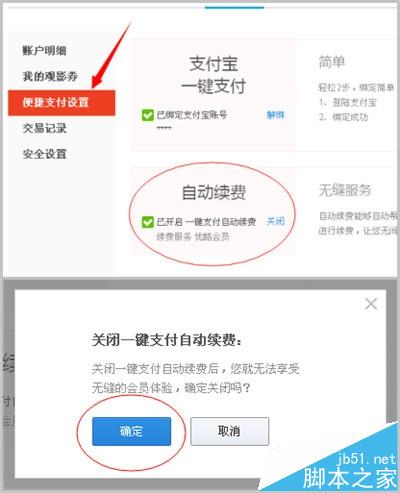Click the 简单 section heading
Viewport: 400px width, 493px height.
(332, 62)
